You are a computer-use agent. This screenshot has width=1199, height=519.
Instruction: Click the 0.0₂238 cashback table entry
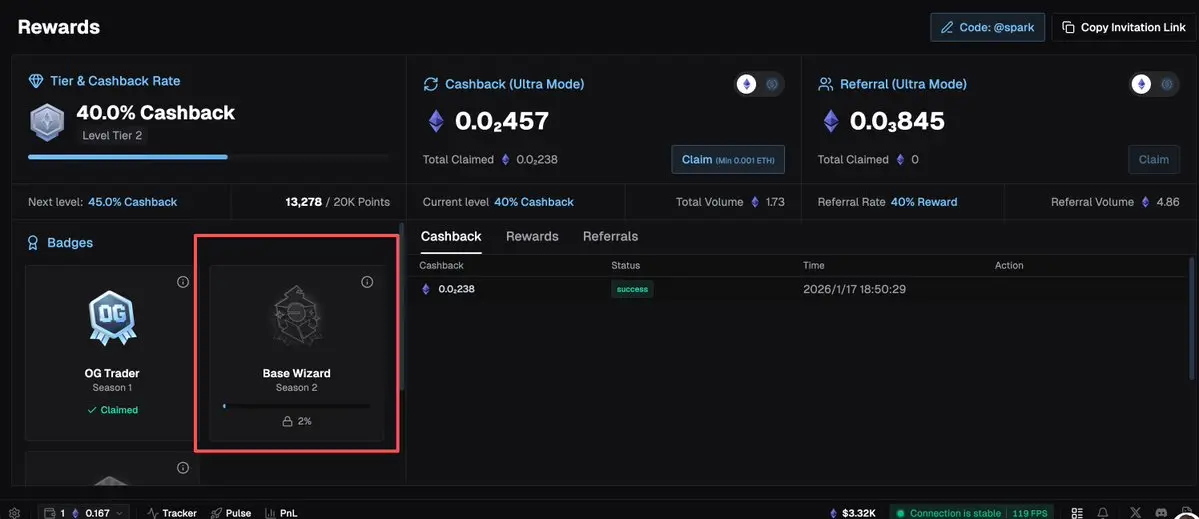448,290
